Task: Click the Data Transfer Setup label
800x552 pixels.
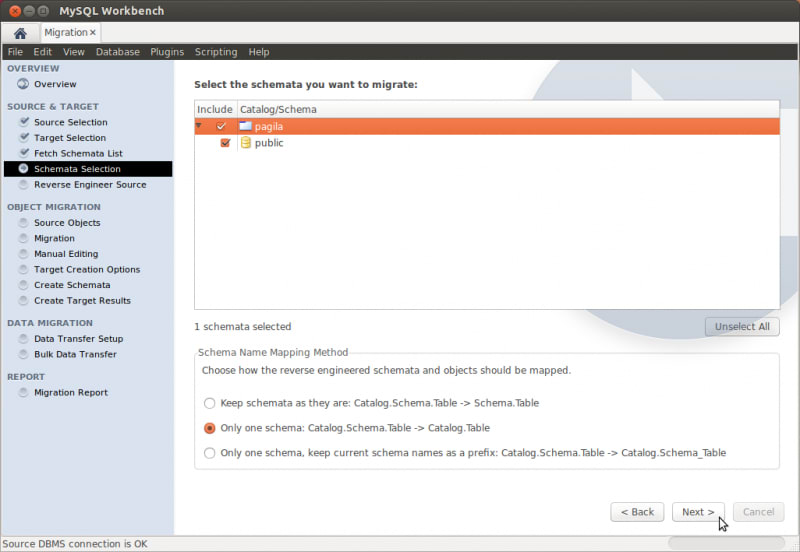Action: (79, 339)
